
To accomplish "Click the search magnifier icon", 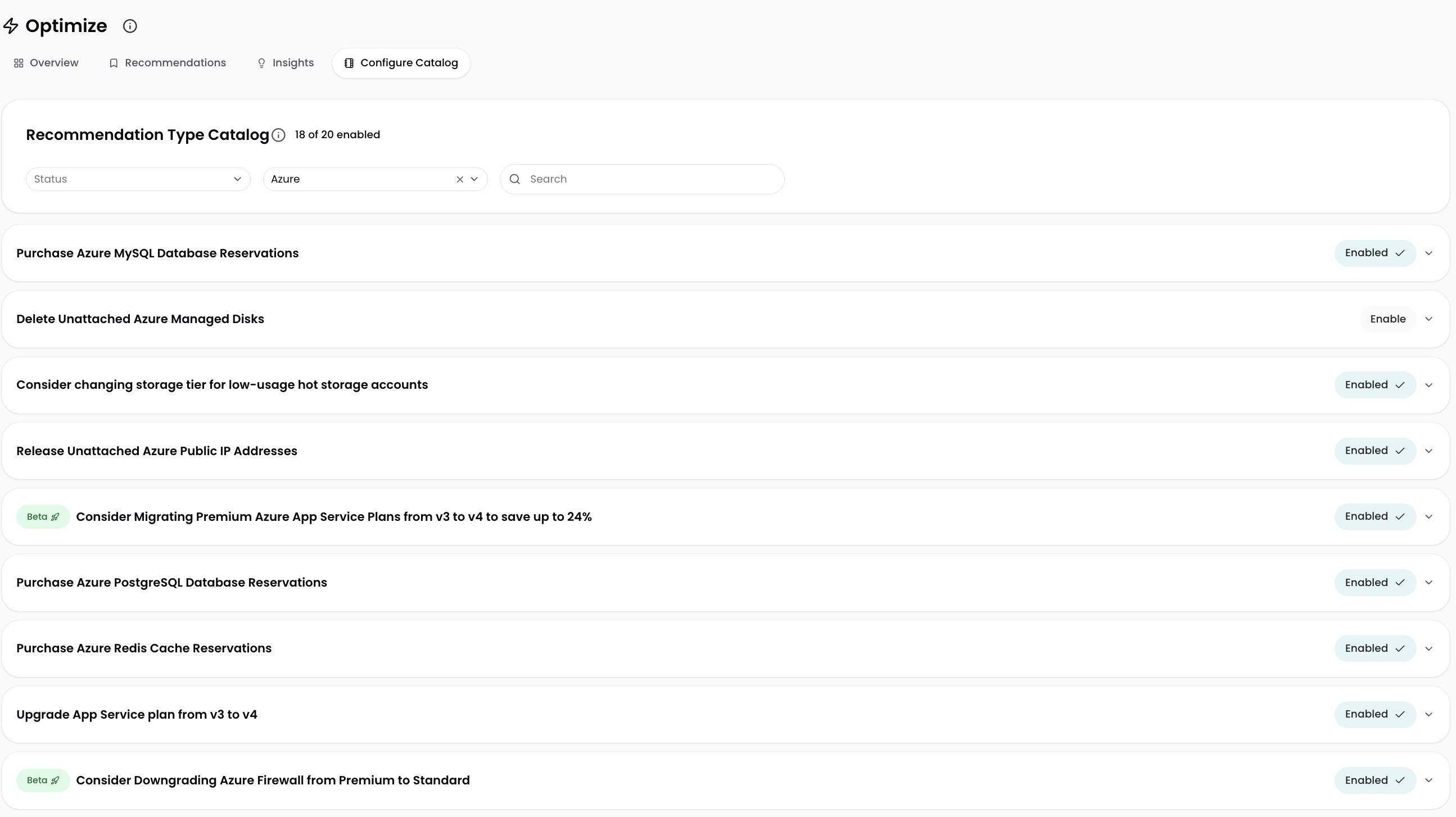I will pos(515,179).
